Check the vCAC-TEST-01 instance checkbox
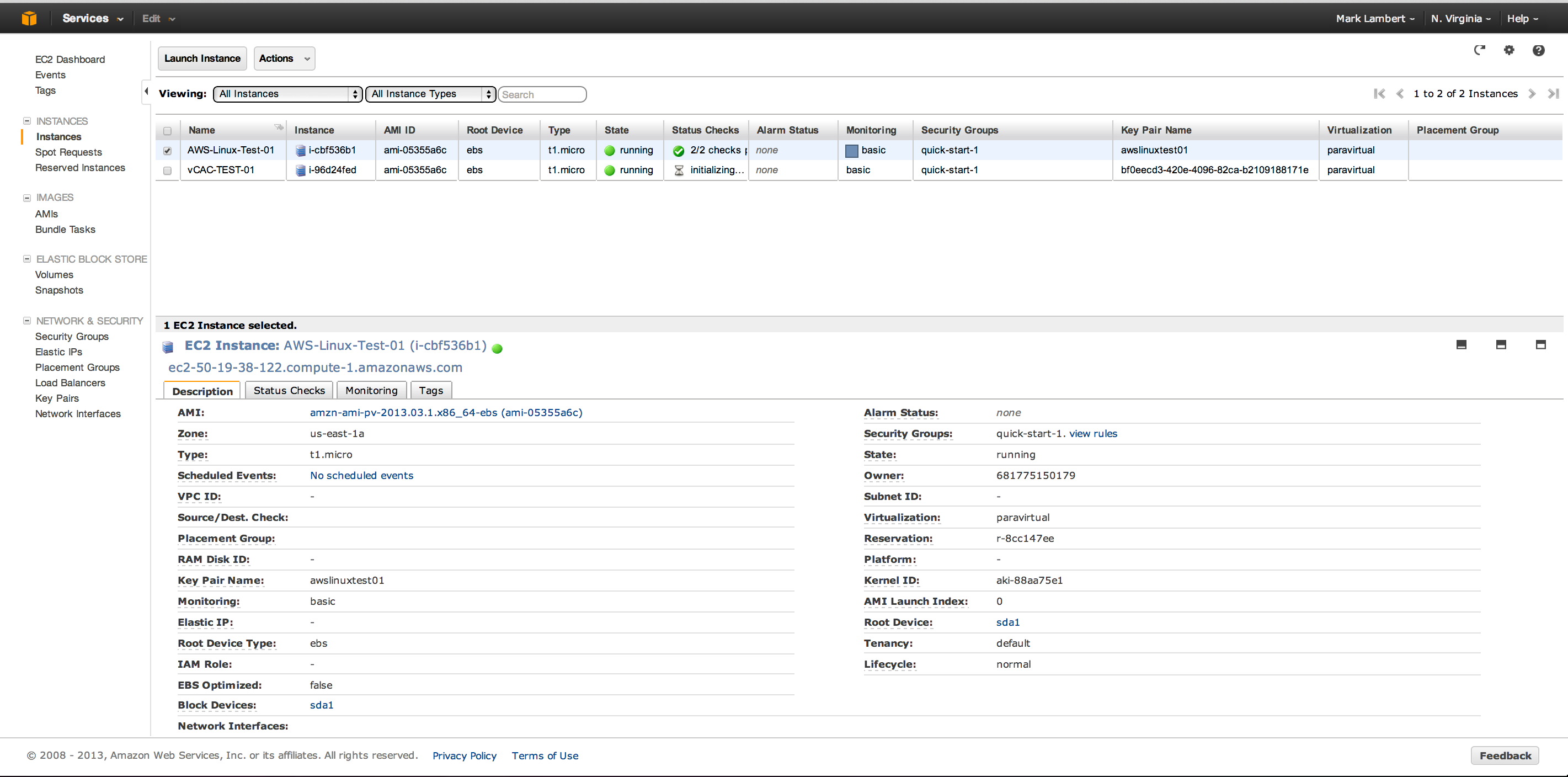1568x777 pixels. [x=167, y=171]
